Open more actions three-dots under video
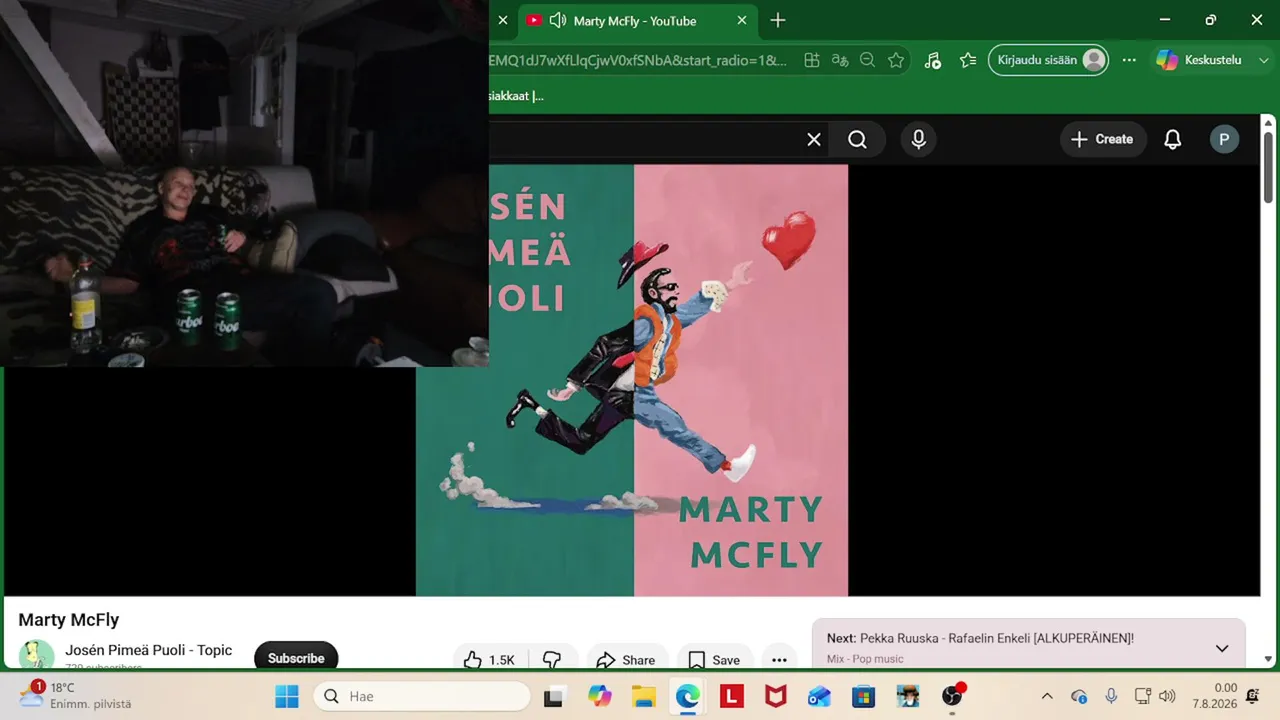The image size is (1280, 720). [779, 659]
